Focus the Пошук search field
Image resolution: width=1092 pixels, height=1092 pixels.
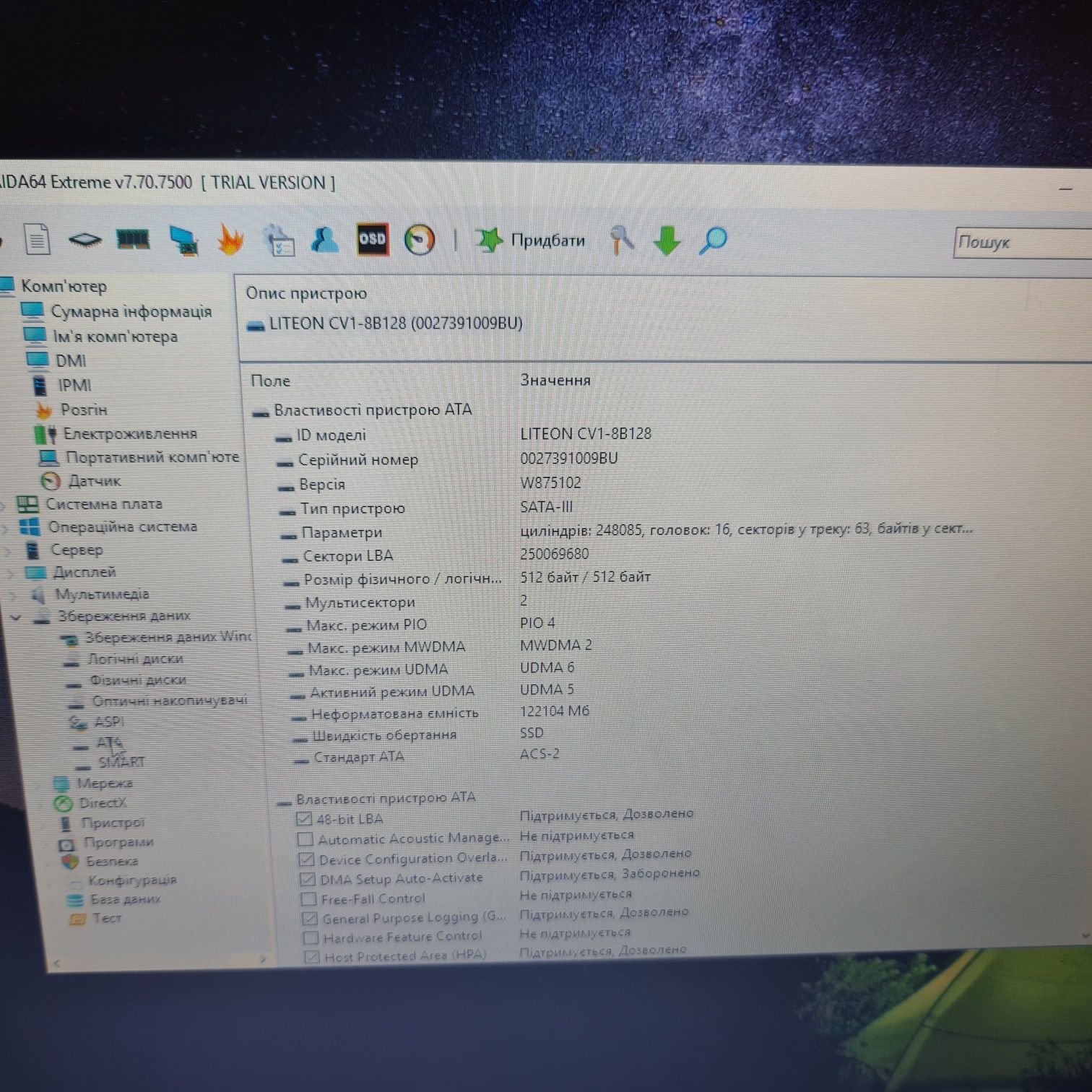point(1023,243)
